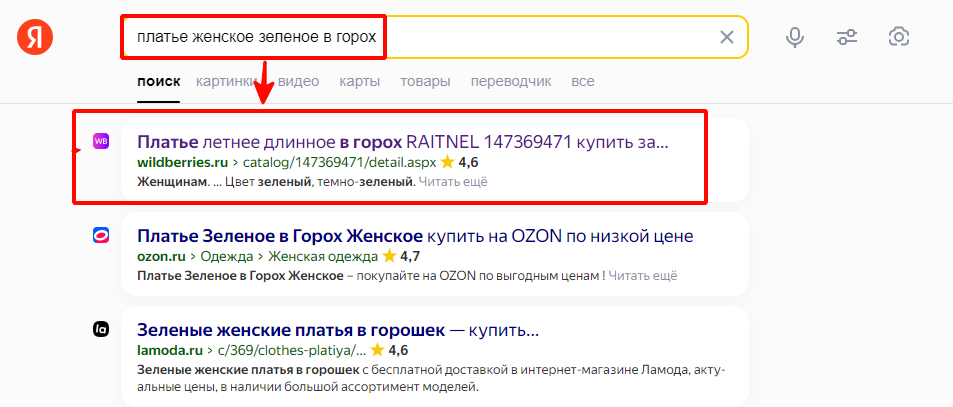
Task: Open the wildberries.ru domain link
Action: (182, 163)
